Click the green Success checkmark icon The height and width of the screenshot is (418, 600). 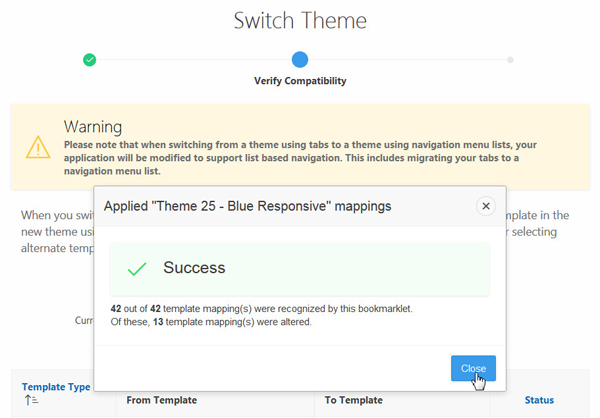point(137,269)
